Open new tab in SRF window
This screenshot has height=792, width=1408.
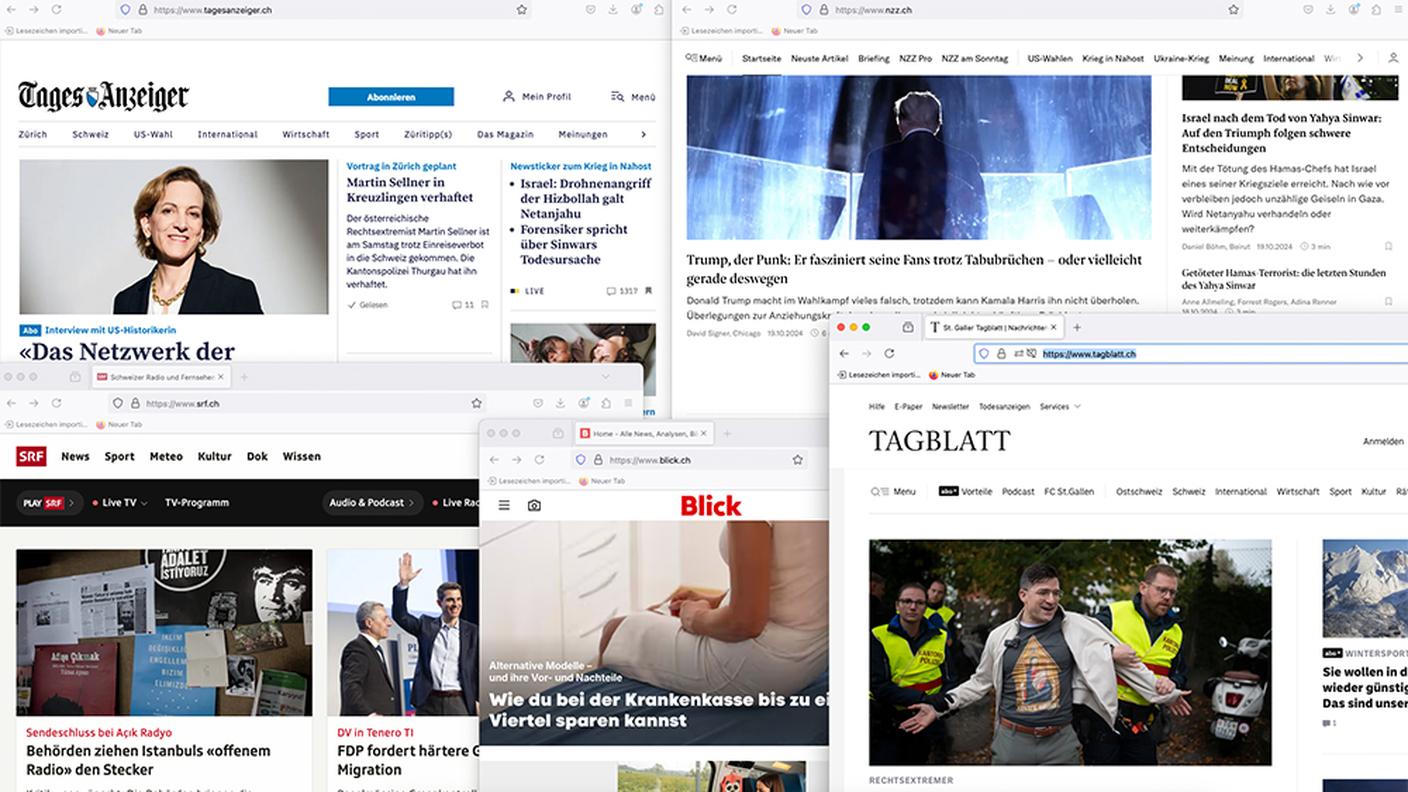coord(244,377)
